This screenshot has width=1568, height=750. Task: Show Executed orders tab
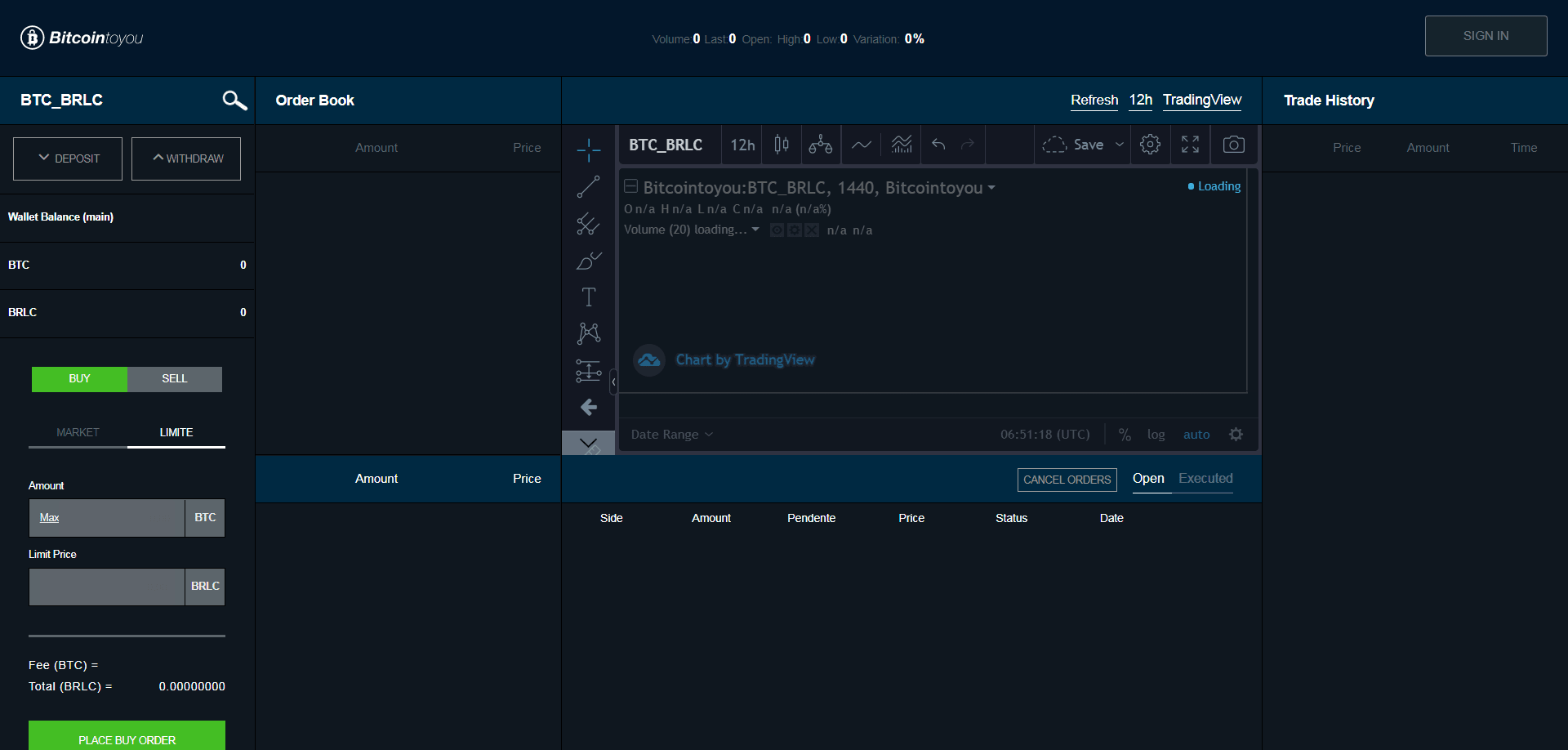tap(1205, 480)
